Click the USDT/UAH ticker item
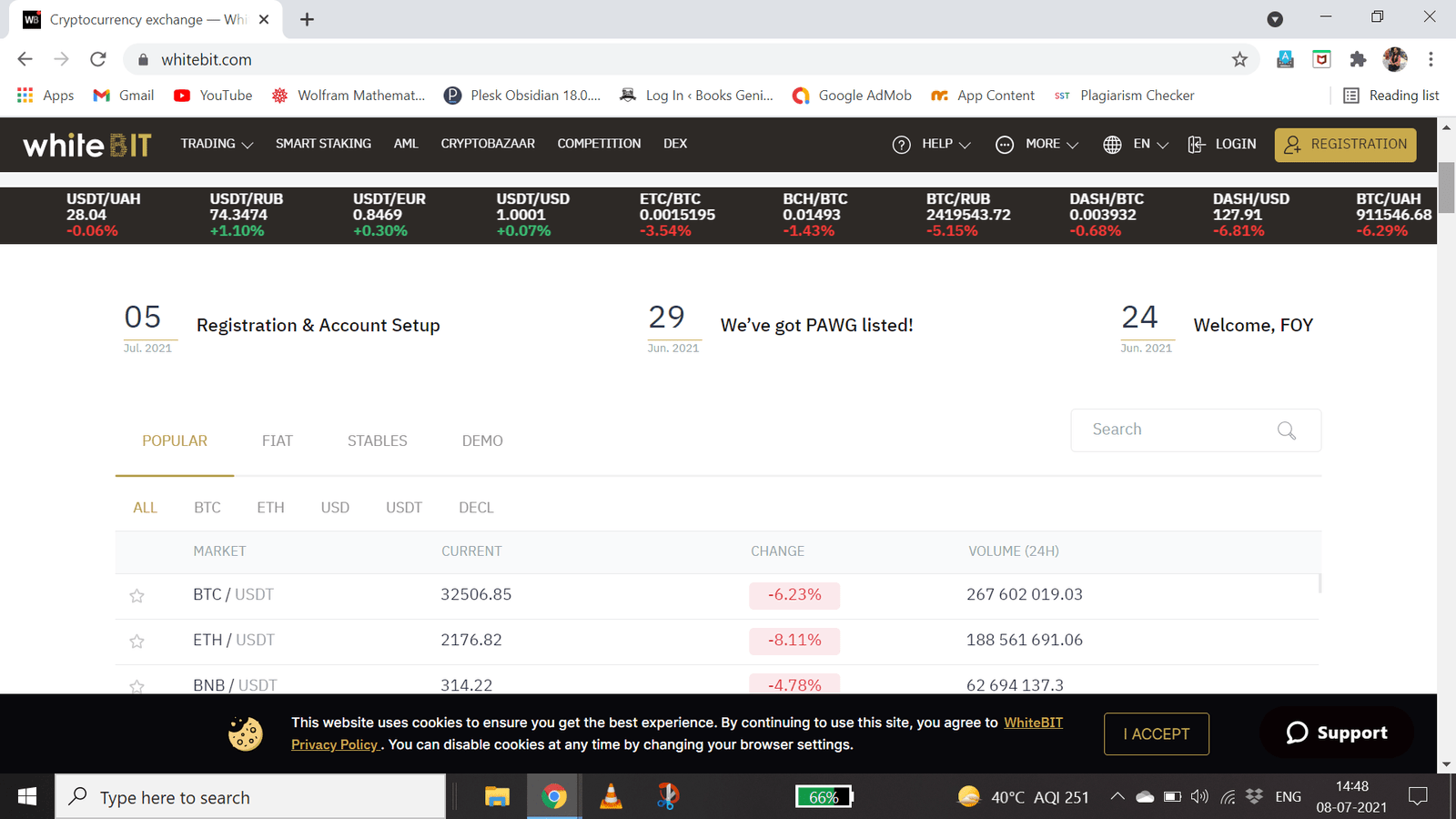Screen dimensions: 1456x819 (x=103, y=215)
